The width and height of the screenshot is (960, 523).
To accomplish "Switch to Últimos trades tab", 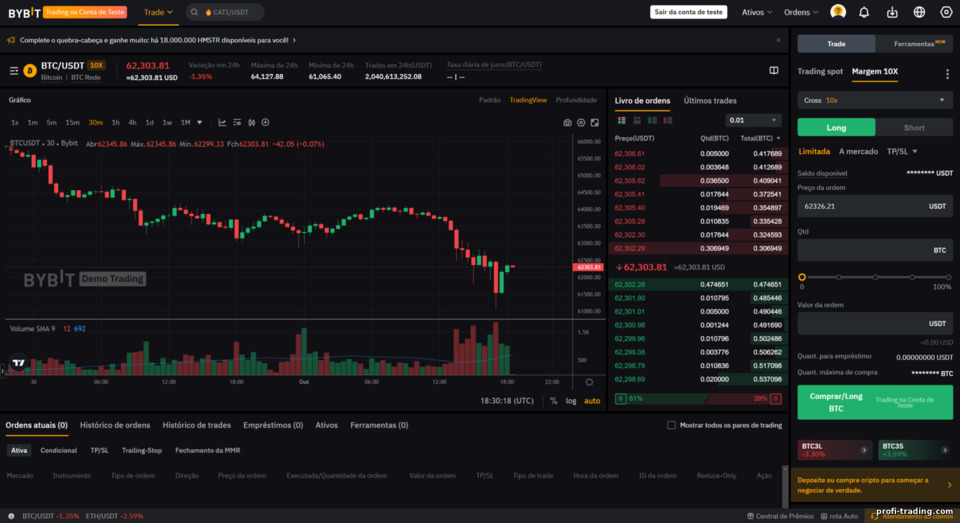I will (710, 100).
